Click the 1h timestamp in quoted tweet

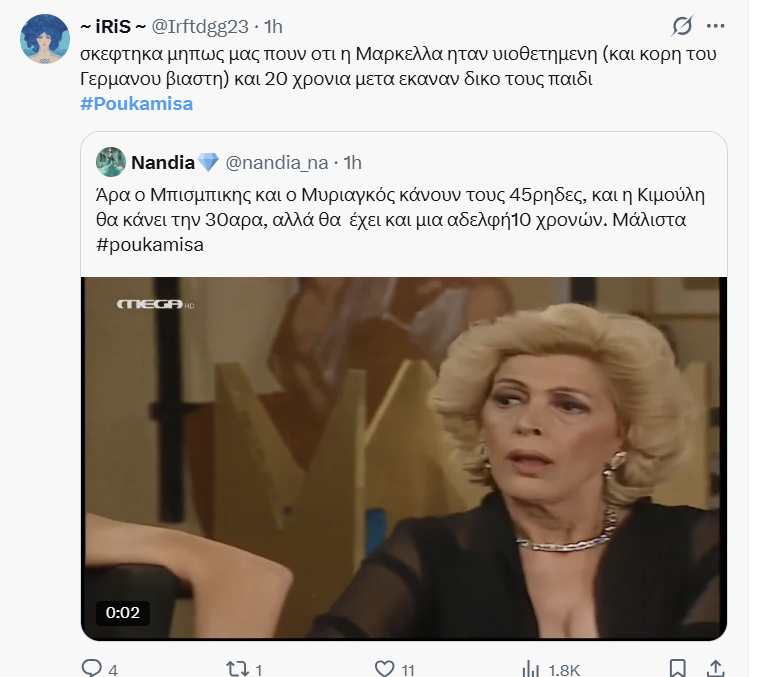(x=353, y=163)
